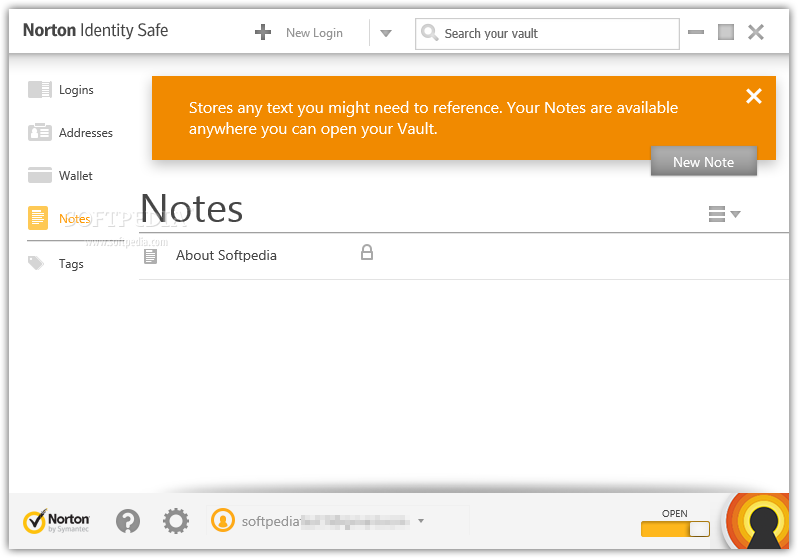The width and height of the screenshot is (798, 558).
Task: Open the Logins section
Action: (x=76, y=90)
